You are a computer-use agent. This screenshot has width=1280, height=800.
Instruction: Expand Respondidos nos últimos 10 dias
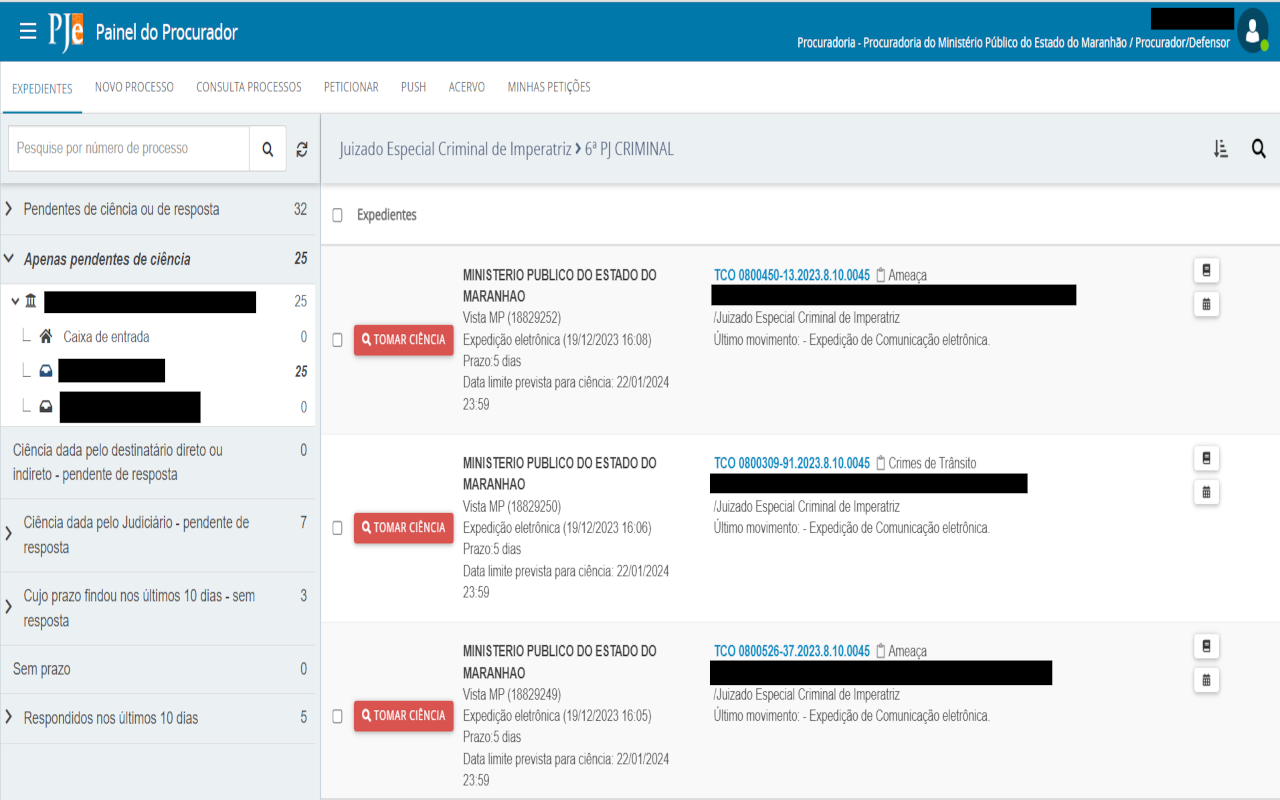[x=9, y=718]
